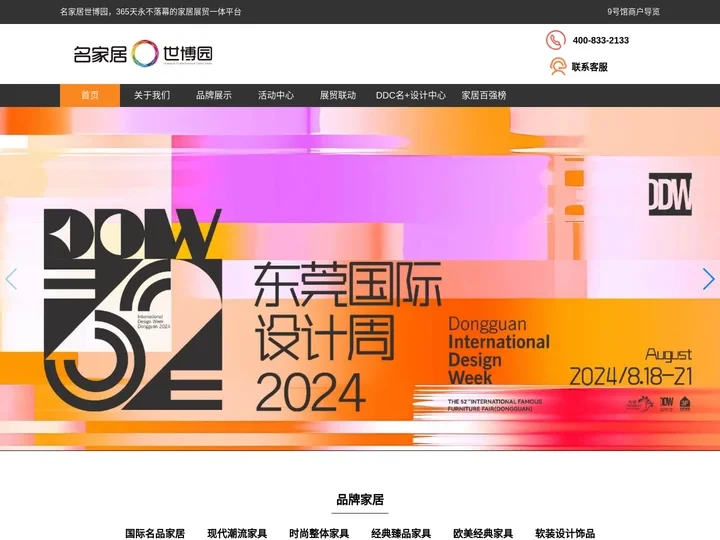Advance to the next banner slide arrow
The height and width of the screenshot is (540, 720).
709,279
